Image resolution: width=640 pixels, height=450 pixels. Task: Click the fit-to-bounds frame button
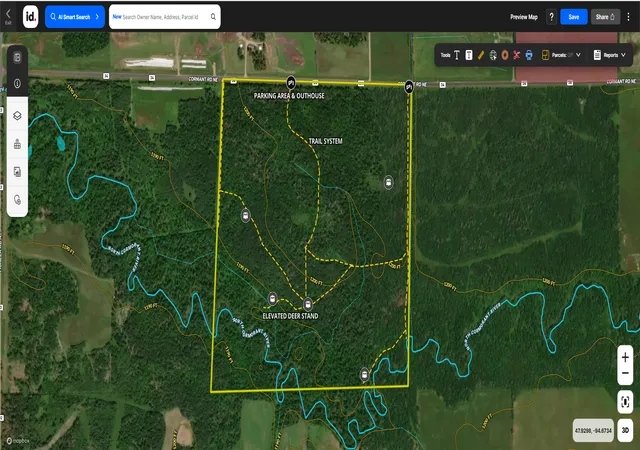tap(625, 402)
